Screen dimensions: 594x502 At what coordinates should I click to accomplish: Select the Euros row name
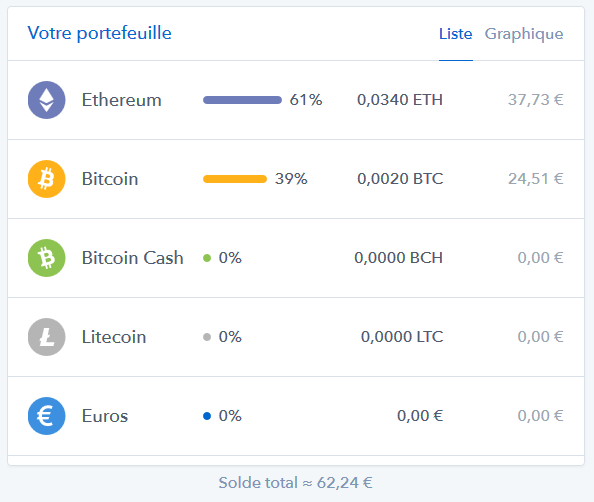105,416
